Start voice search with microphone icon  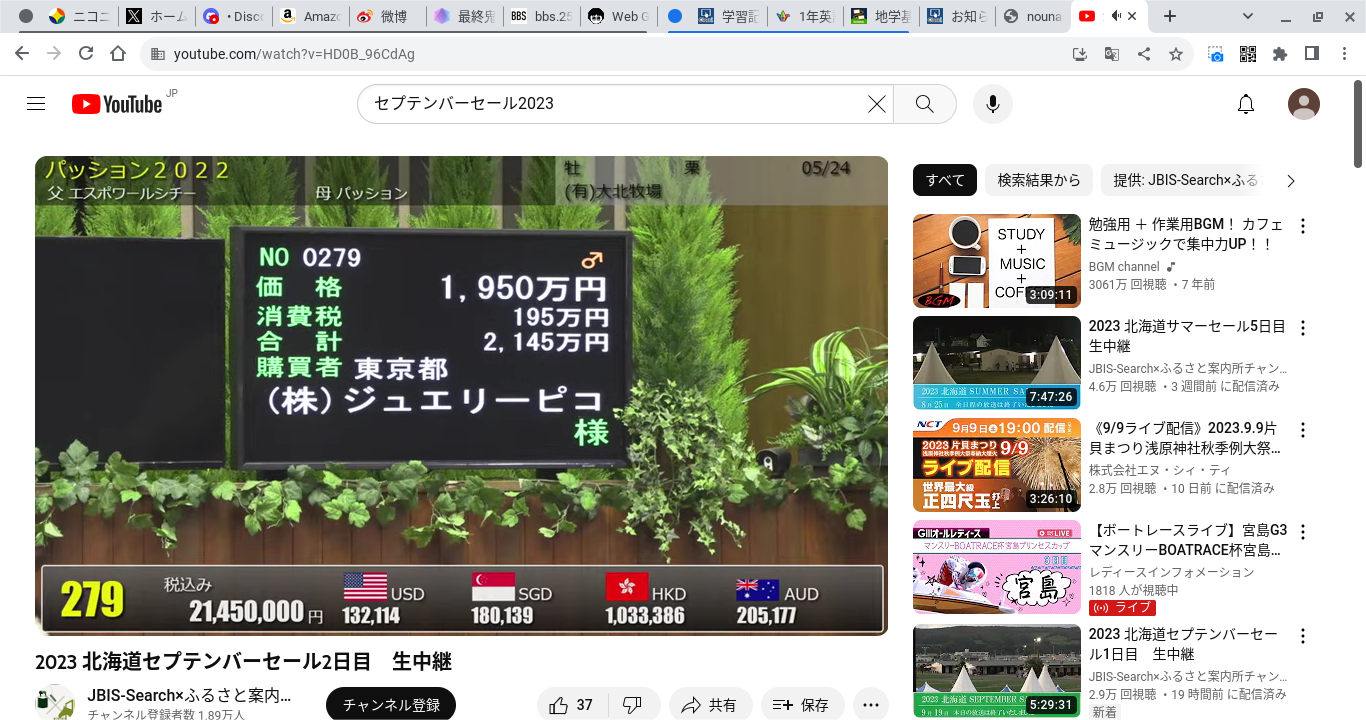click(992, 104)
